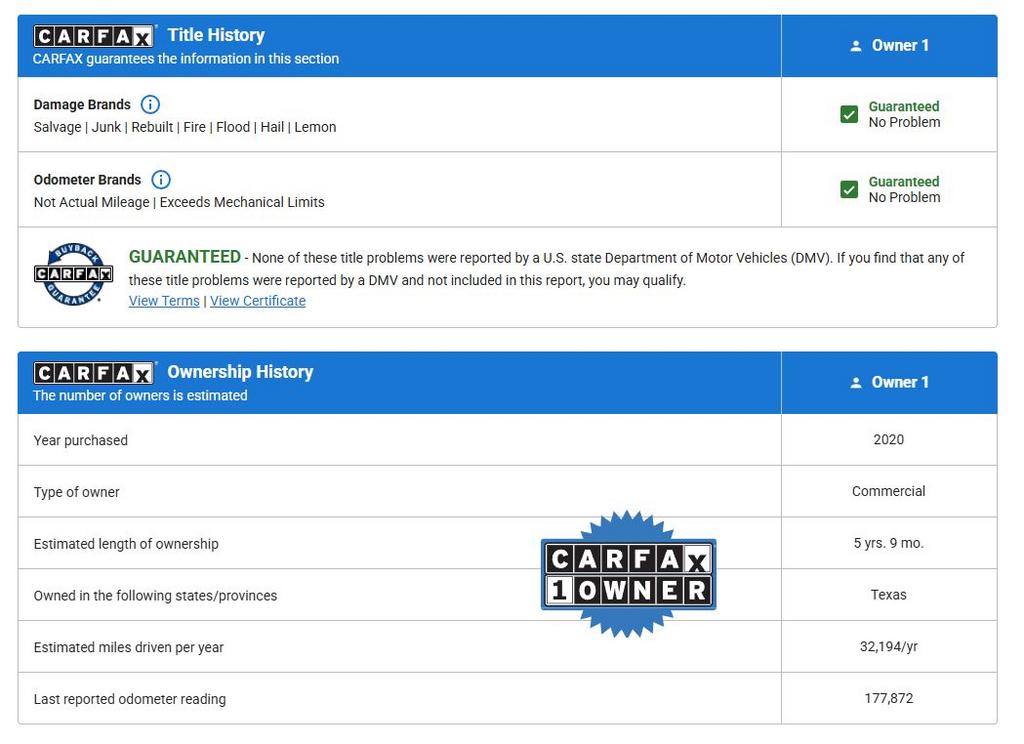The height and width of the screenshot is (744, 1024).
Task: Click the green checkmark for Damage Brands
Action: 849,114
